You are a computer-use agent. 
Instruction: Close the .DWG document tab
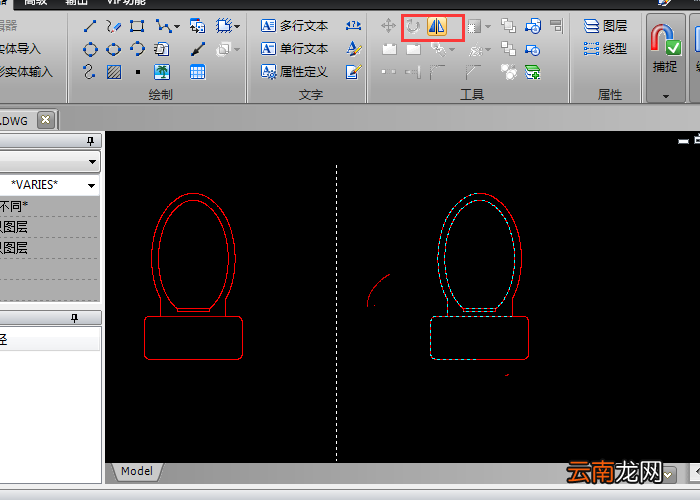(x=45, y=120)
